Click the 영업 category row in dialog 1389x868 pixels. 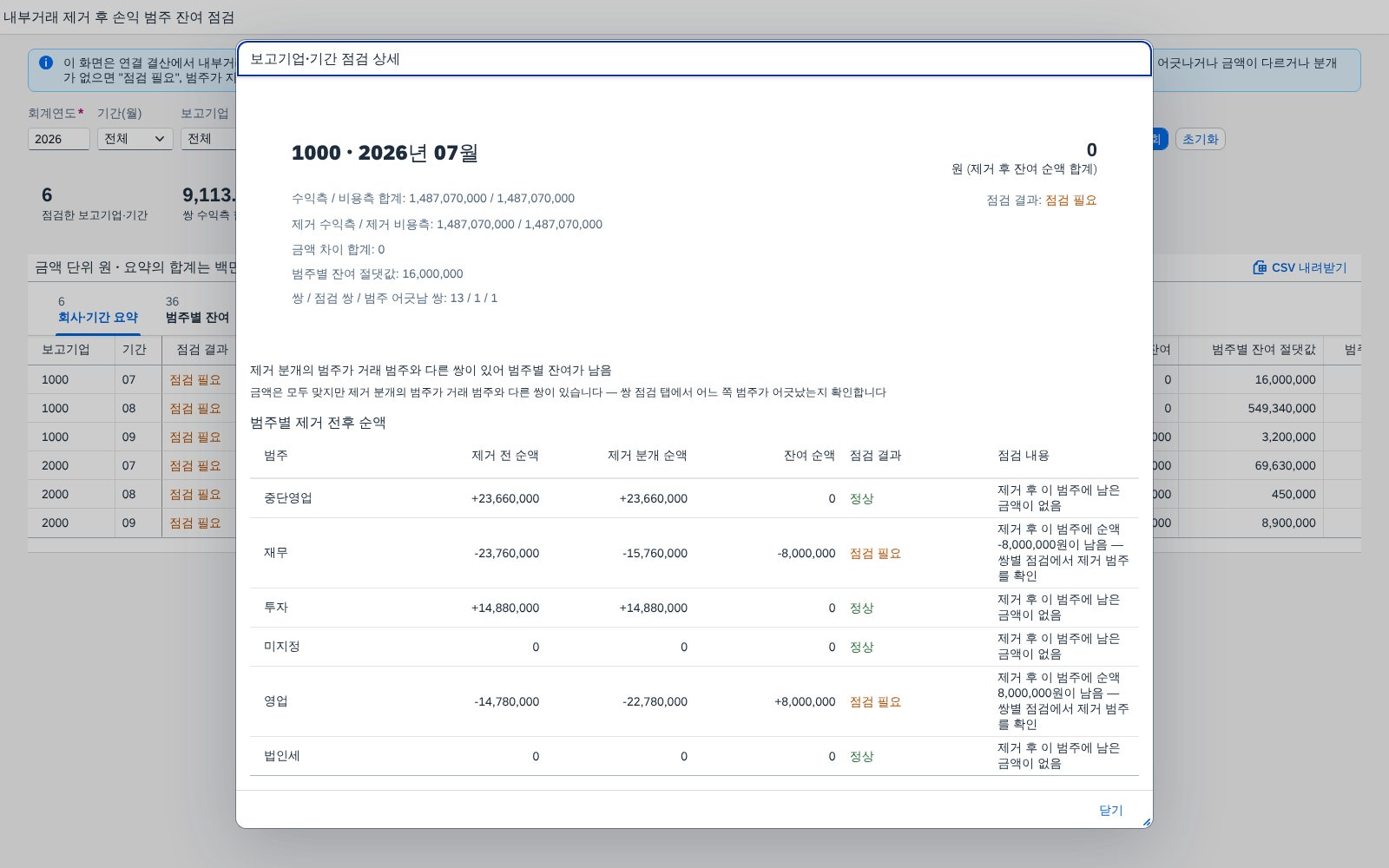(694, 701)
